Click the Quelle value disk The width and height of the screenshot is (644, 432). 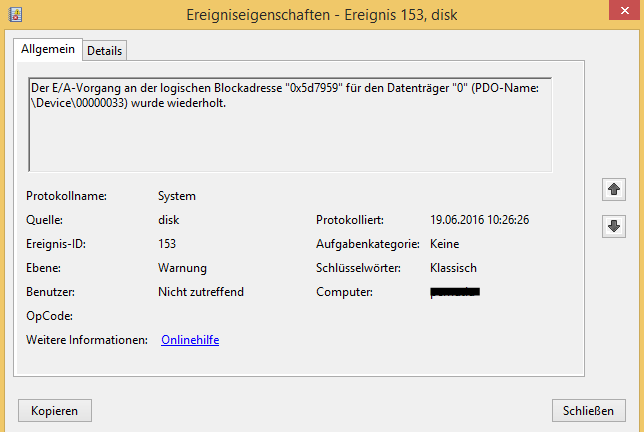click(168, 220)
